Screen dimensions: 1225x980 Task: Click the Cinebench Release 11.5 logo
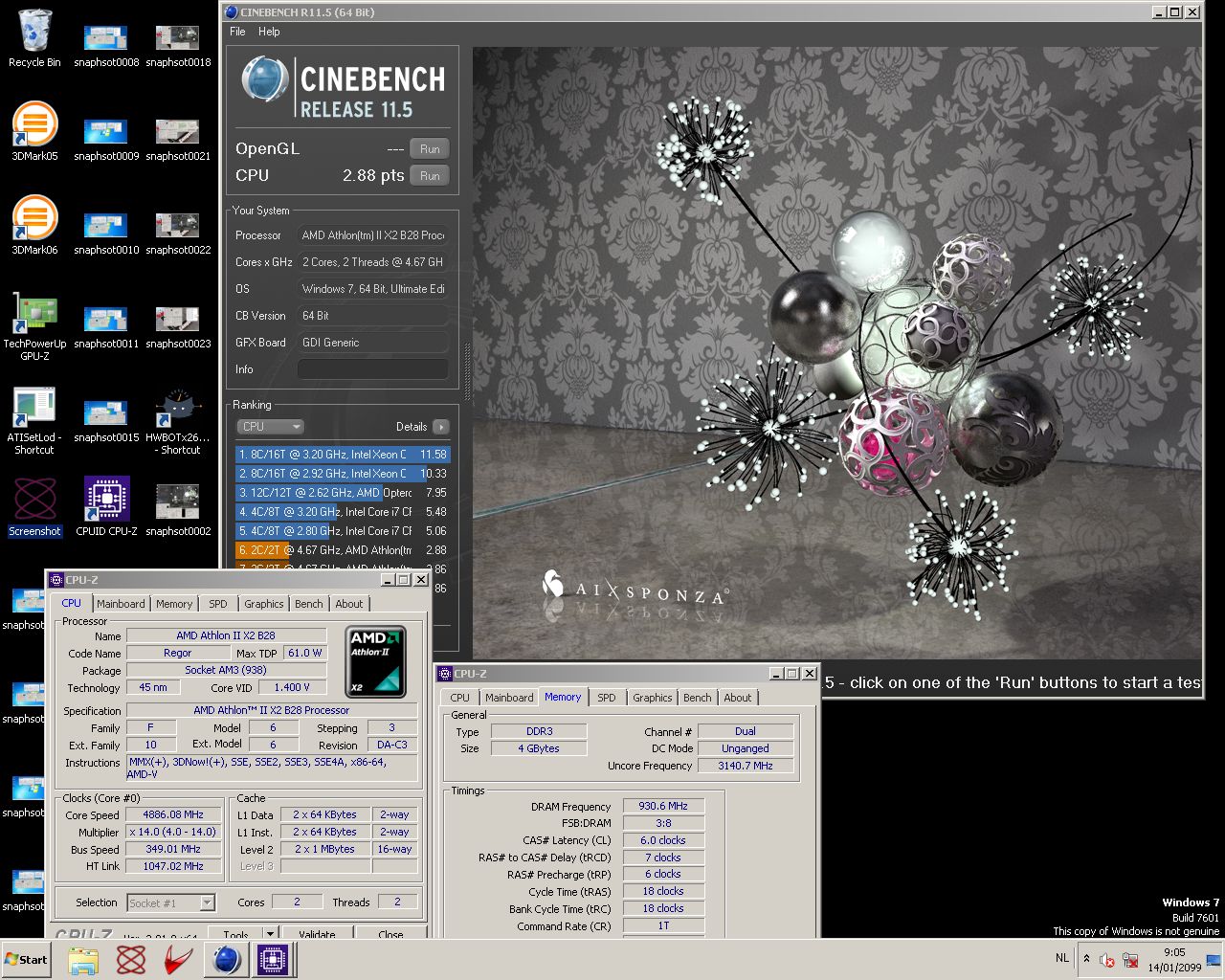[x=343, y=87]
